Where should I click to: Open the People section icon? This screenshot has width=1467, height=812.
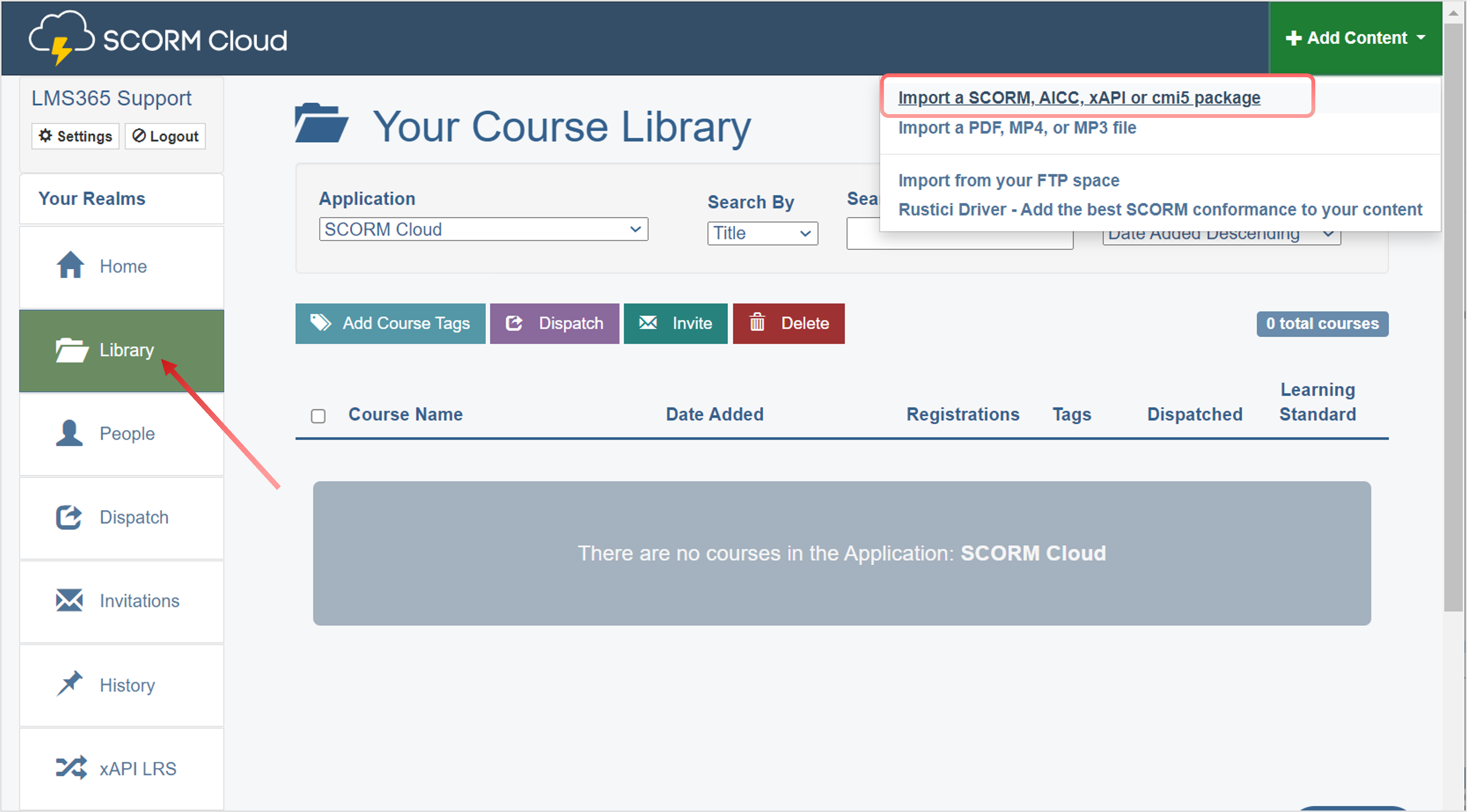pyautogui.click(x=70, y=433)
